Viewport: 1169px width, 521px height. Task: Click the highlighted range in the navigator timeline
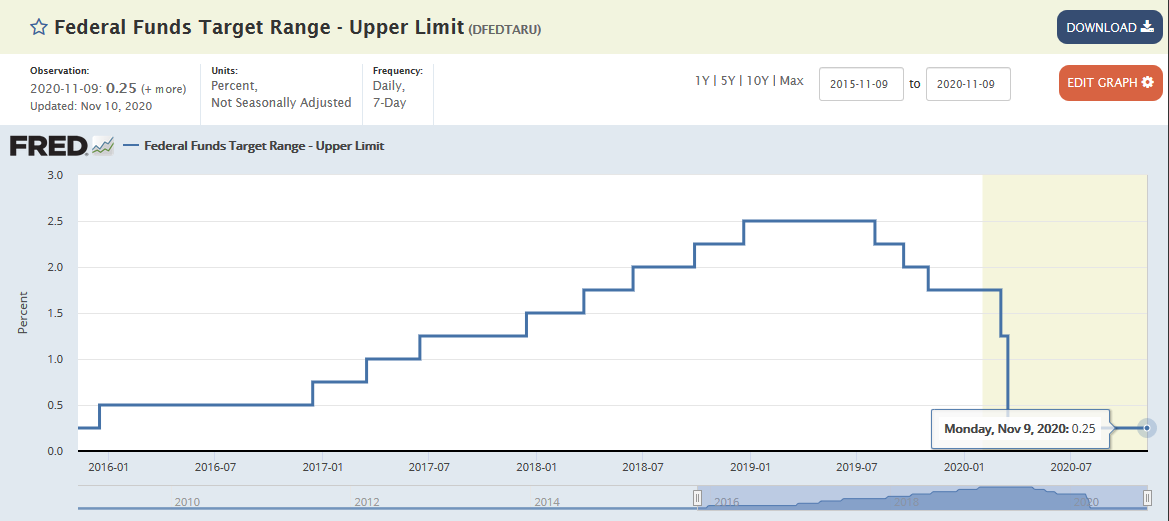coord(922,497)
